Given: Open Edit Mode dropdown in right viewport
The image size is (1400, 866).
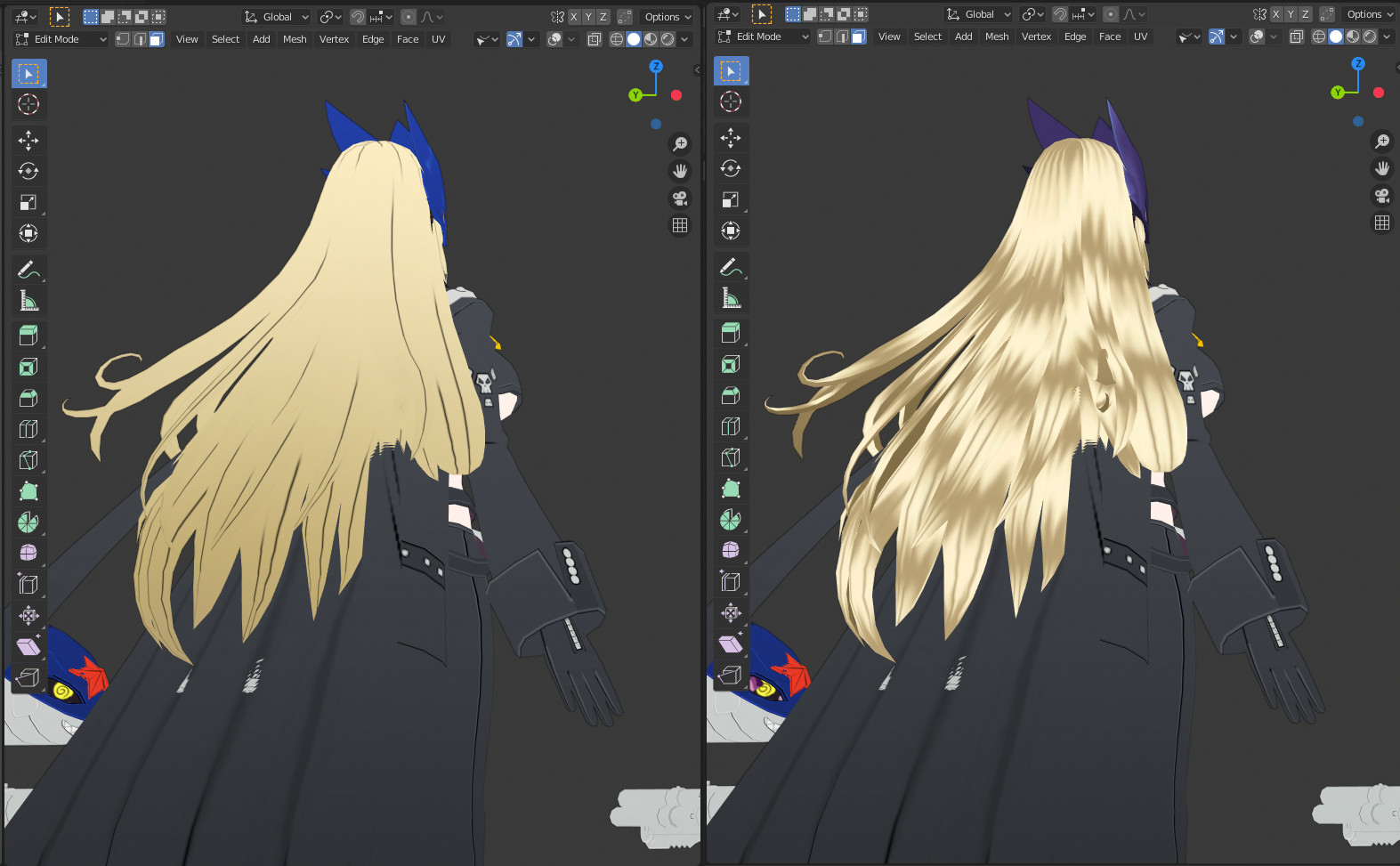Looking at the screenshot, I should [x=764, y=36].
